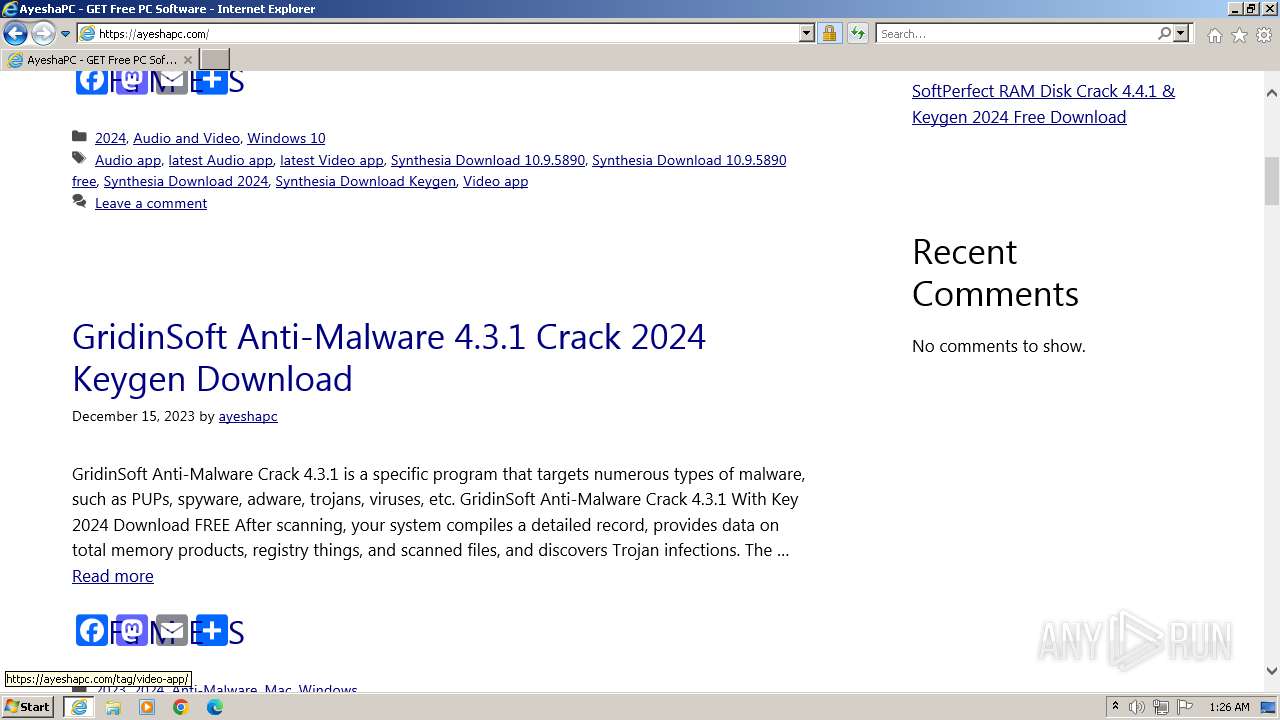This screenshot has height=720, width=1280.
Task: Launch Chrome from the taskbar
Action: (181, 707)
